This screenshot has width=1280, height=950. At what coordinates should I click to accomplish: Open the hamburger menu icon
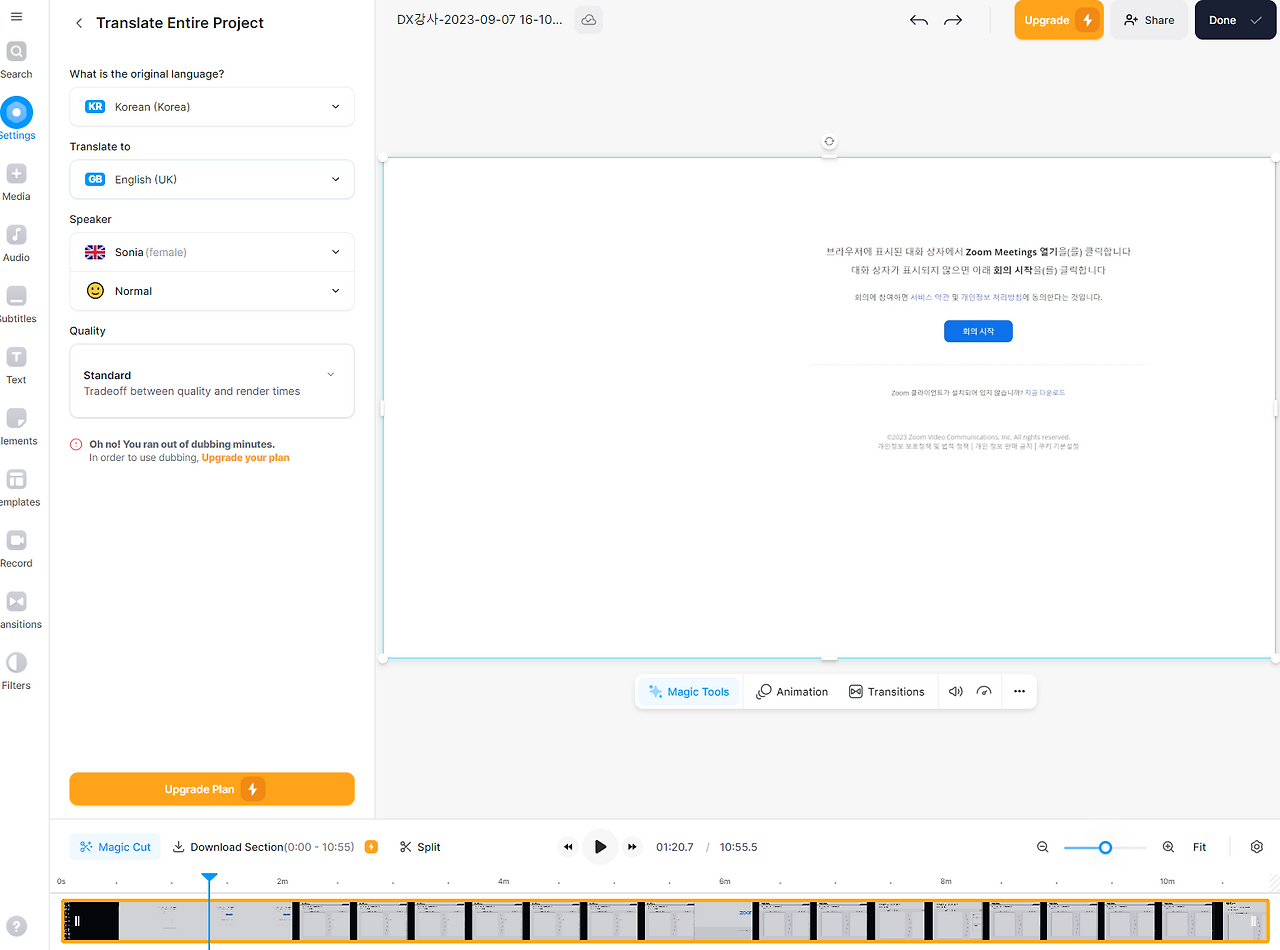point(16,17)
